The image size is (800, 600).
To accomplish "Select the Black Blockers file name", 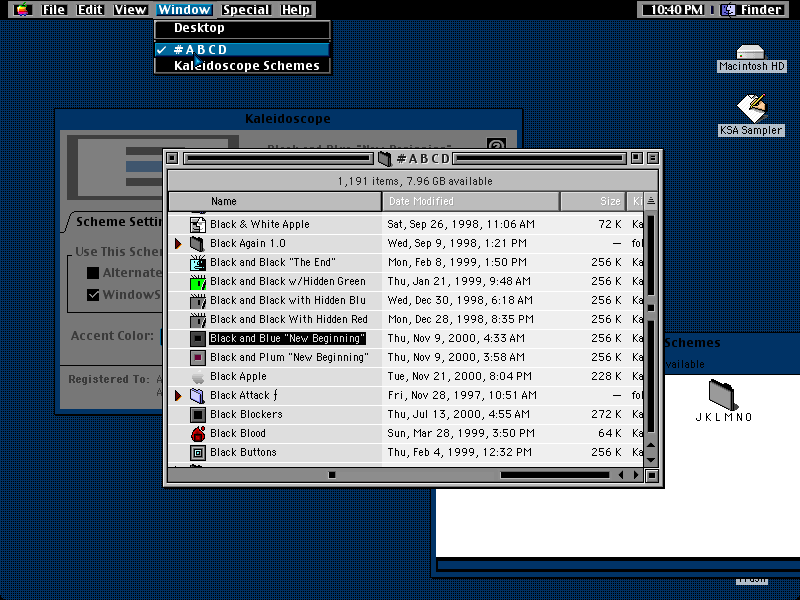I will pos(246,414).
